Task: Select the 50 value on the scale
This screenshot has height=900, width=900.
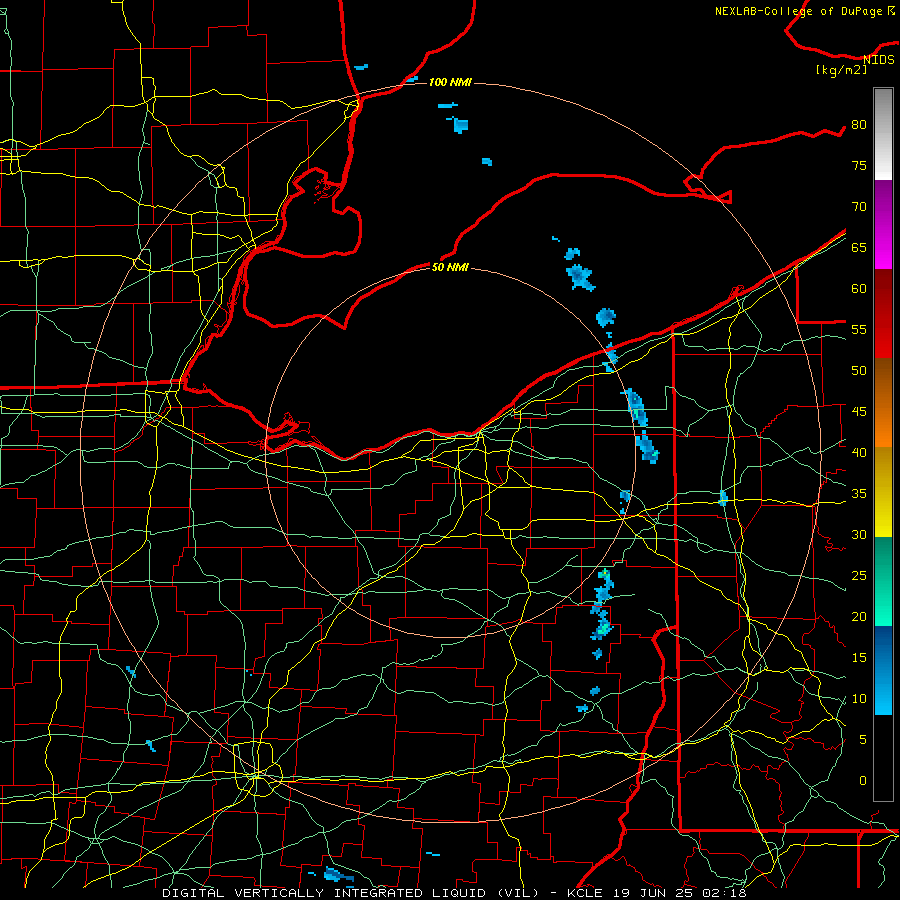Action: click(x=859, y=370)
